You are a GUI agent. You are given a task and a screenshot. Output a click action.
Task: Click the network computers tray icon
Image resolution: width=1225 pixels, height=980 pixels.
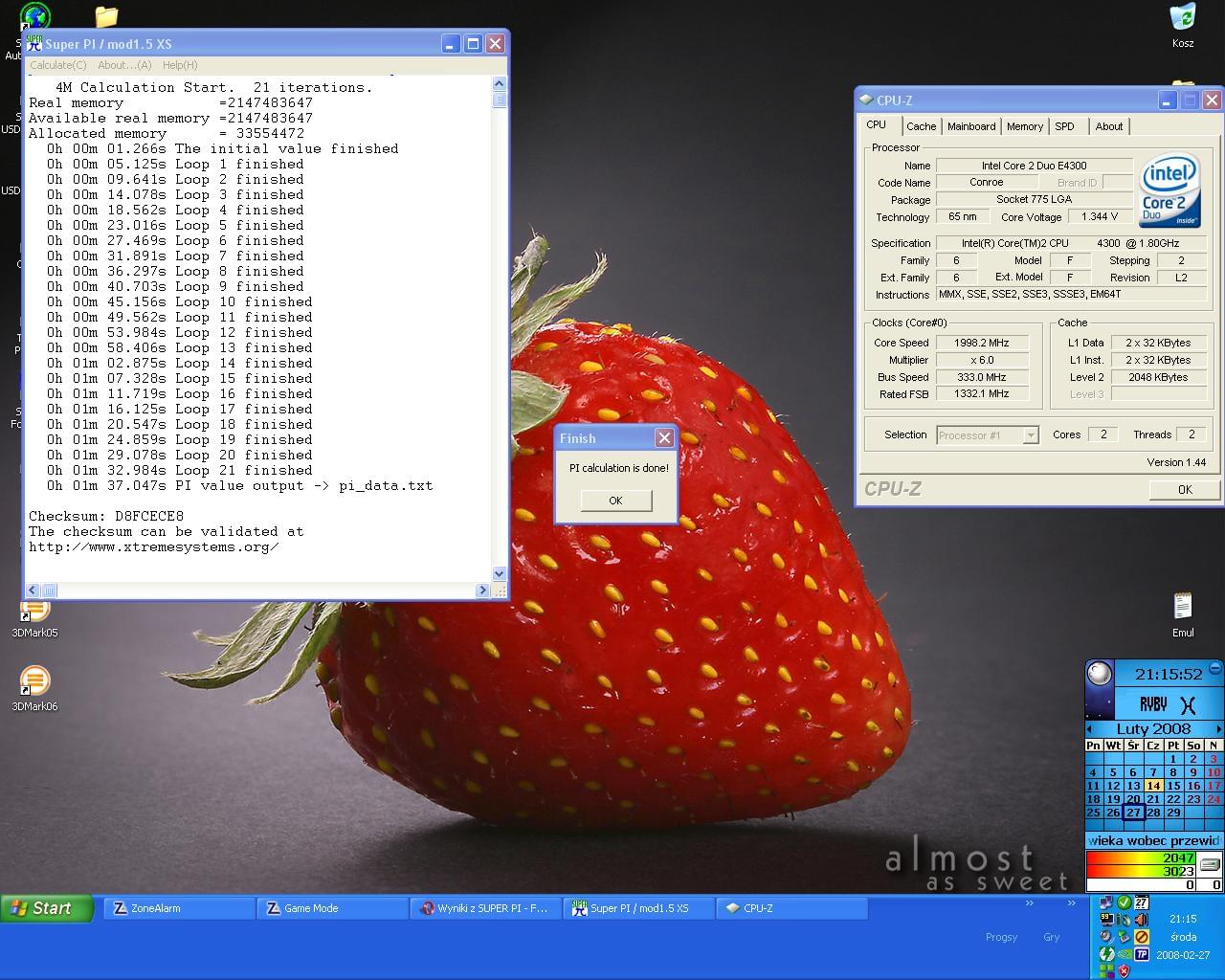pos(1106,902)
